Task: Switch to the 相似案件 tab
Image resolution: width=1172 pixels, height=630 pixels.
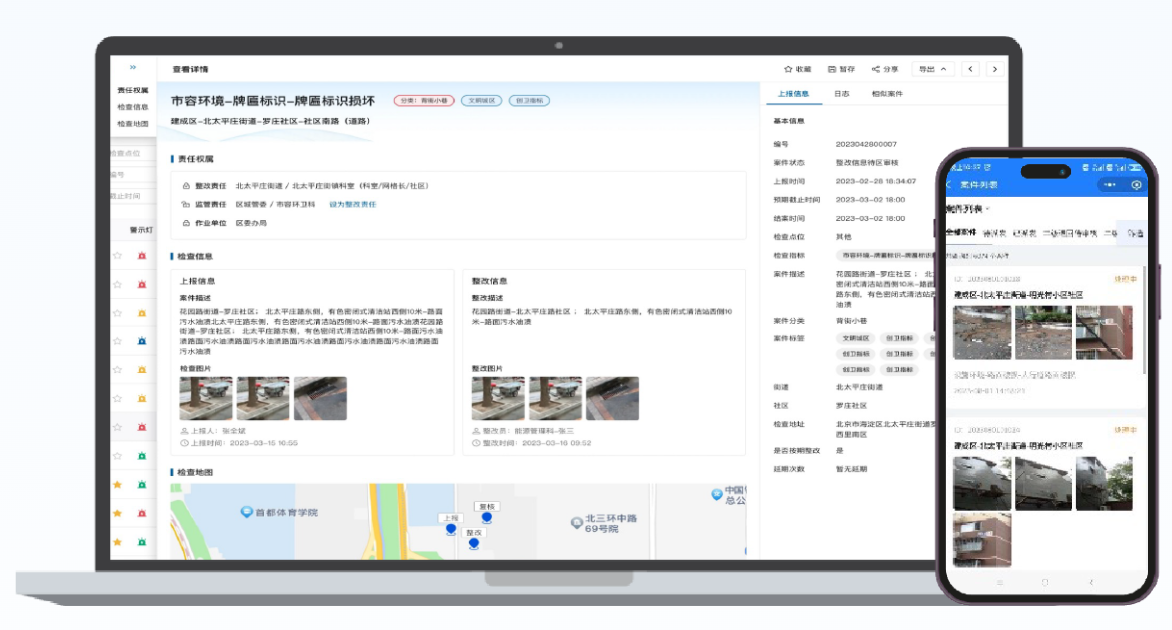Action: pyautogui.click(x=887, y=94)
